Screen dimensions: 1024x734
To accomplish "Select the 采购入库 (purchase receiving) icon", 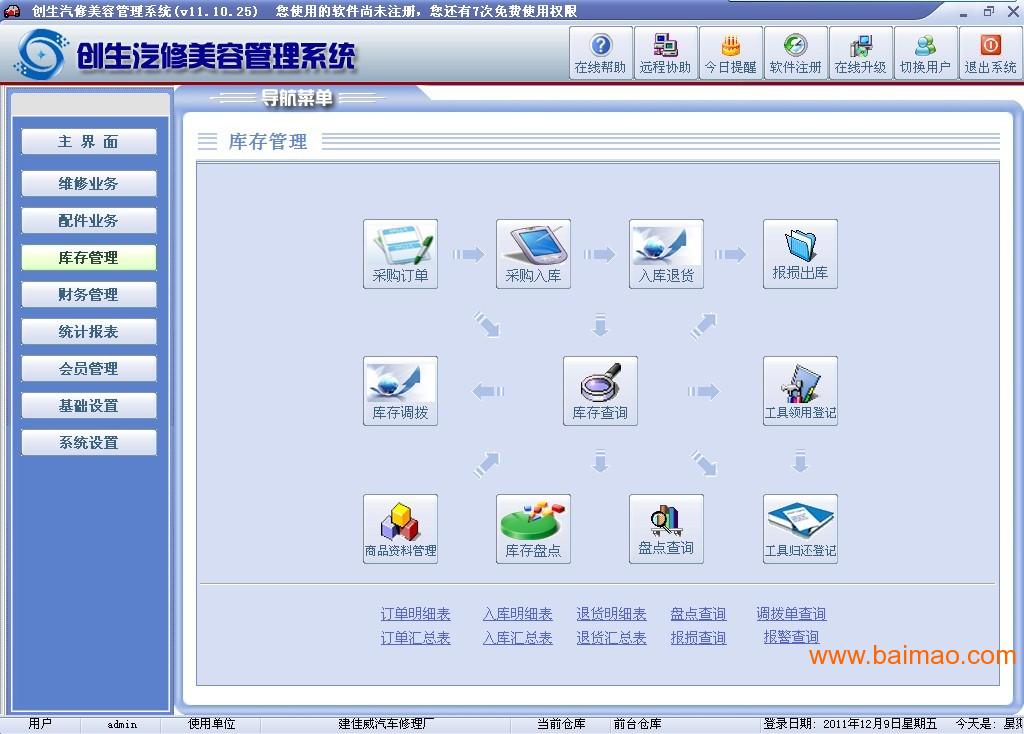I will [x=533, y=253].
